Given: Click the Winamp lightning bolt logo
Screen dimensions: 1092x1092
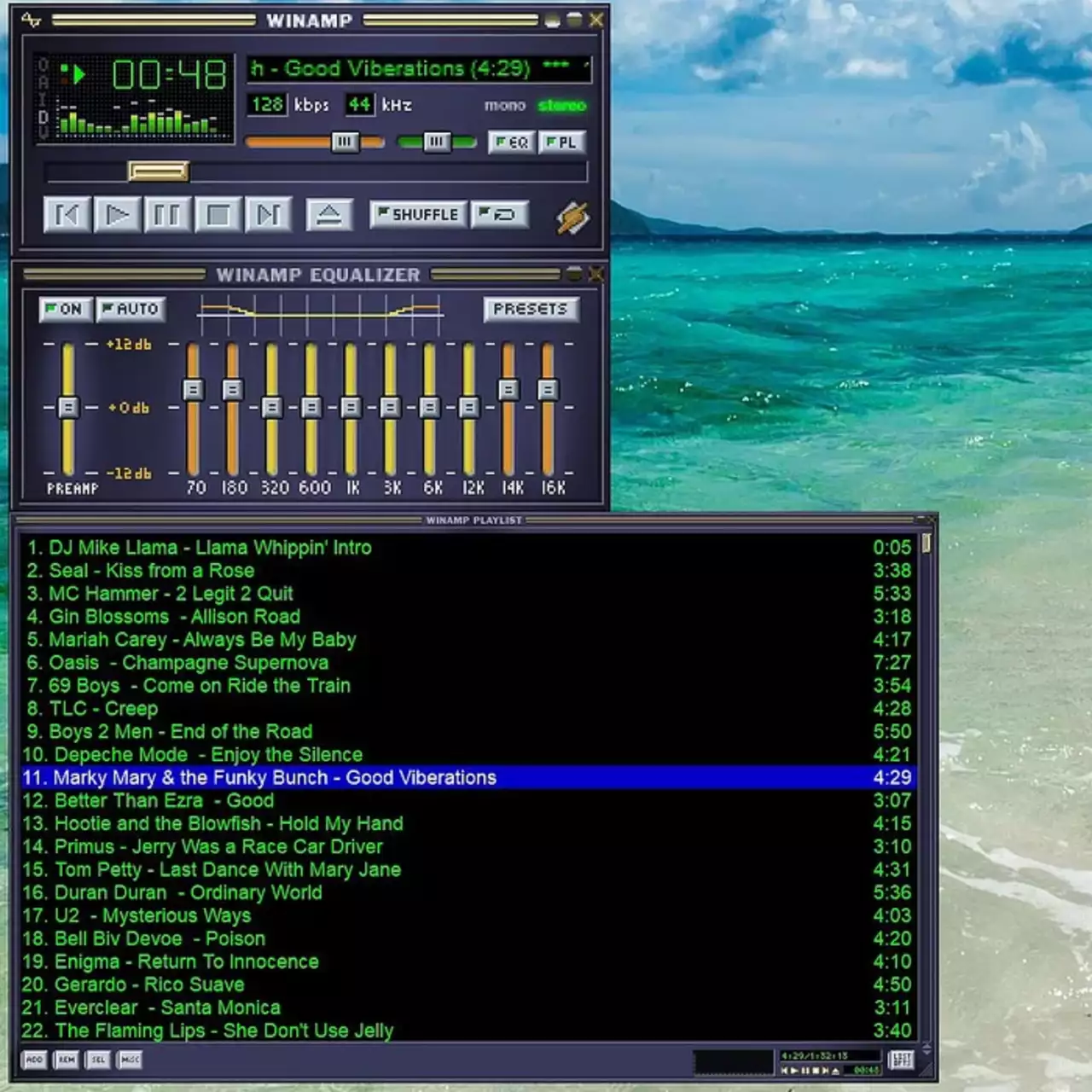Looking at the screenshot, I should (x=572, y=218).
